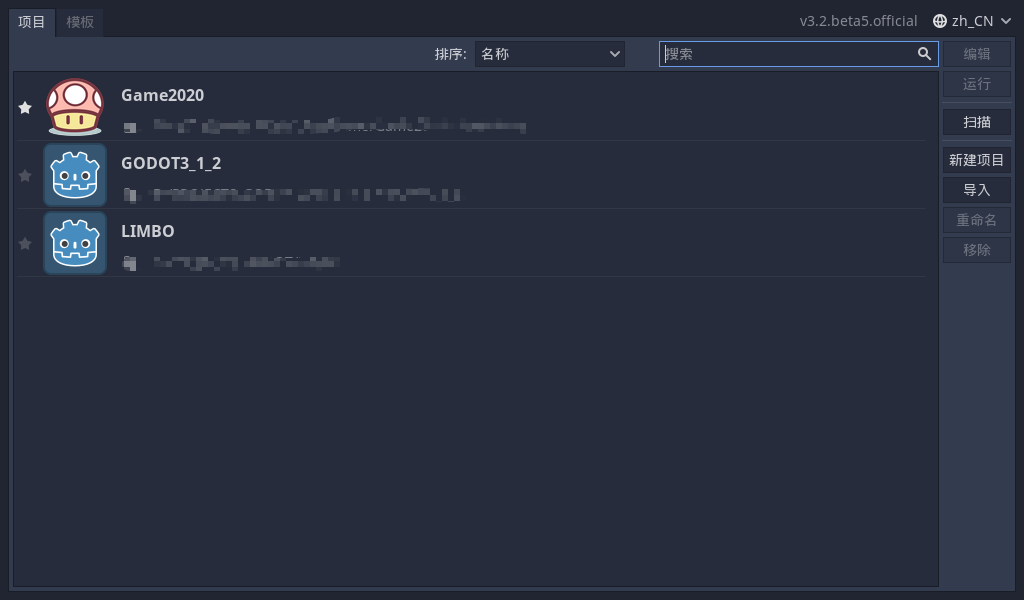Click the 编辑 button

point(976,54)
